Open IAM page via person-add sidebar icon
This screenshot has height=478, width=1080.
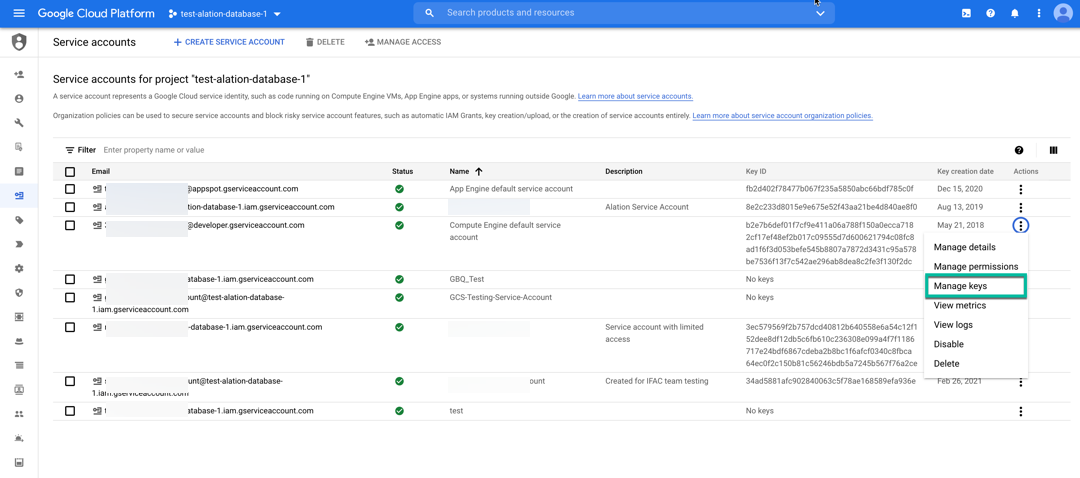point(19,74)
